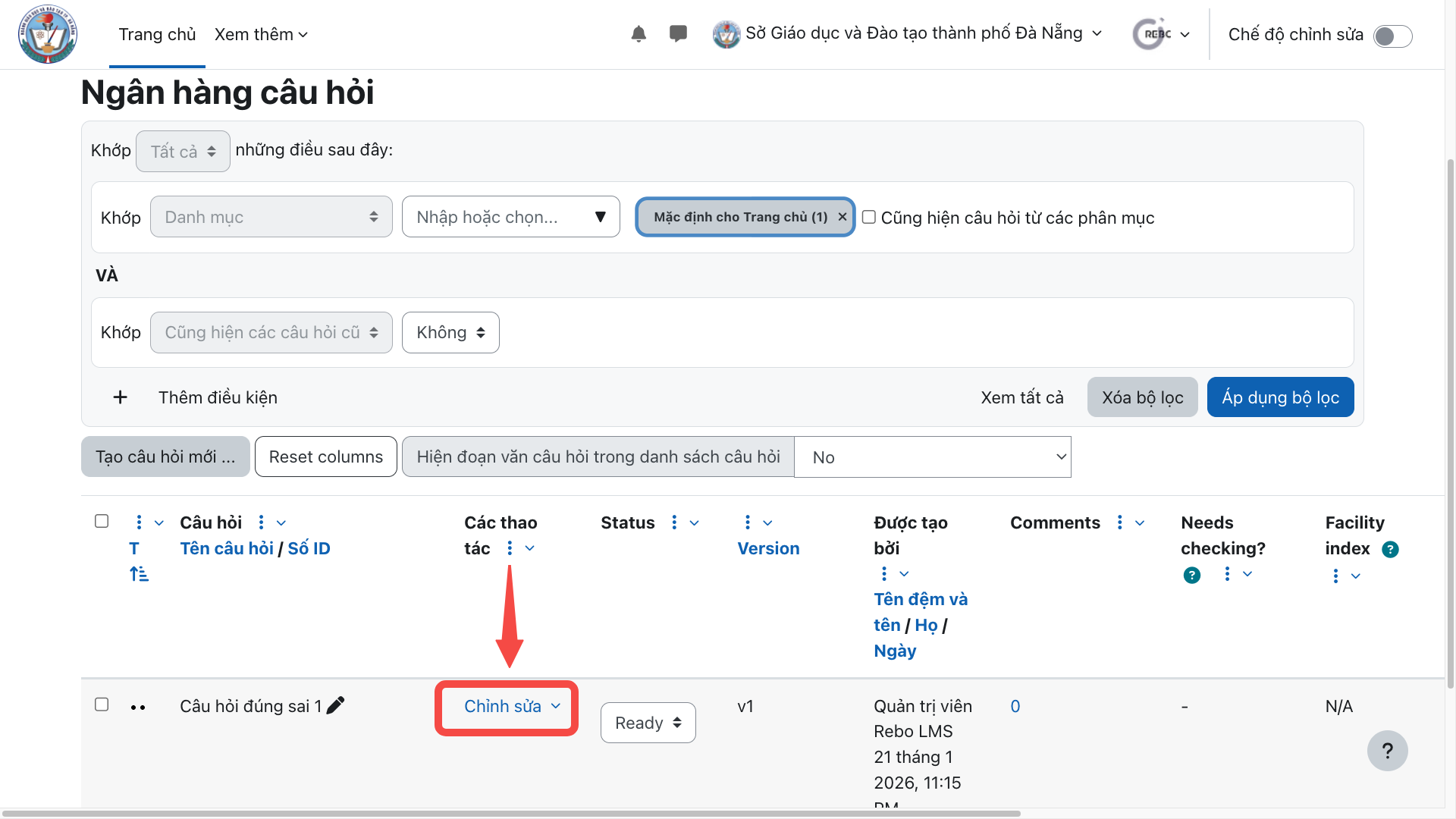1456x819 pixels.
Task: Click Áp dụng bộ lọc button
Action: (x=1280, y=397)
